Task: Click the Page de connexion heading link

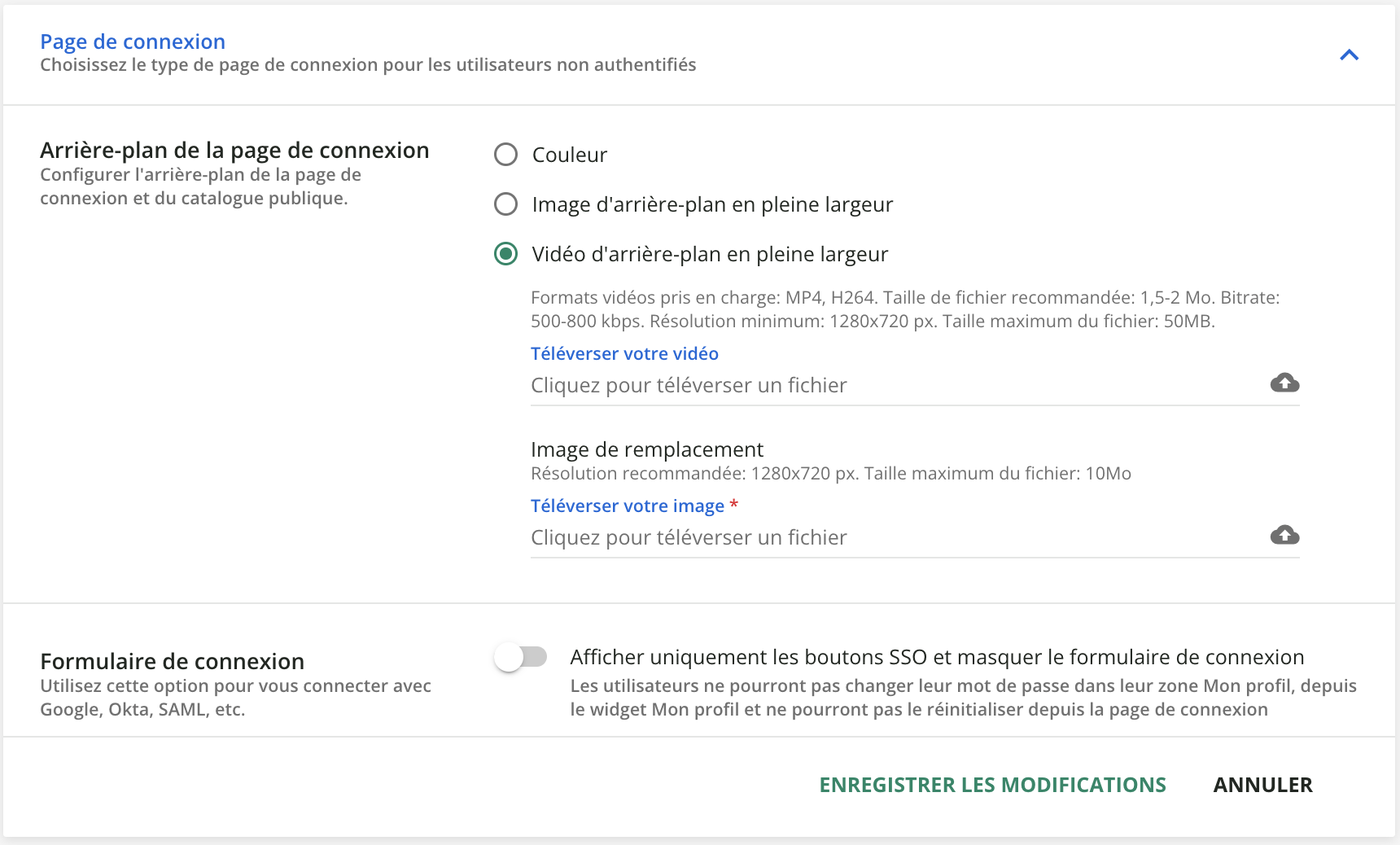Action: pyautogui.click(x=133, y=41)
